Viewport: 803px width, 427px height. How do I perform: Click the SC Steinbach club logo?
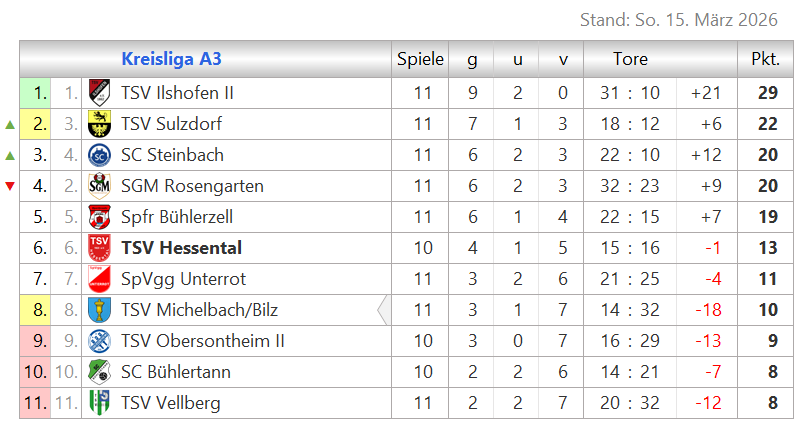(x=99, y=155)
